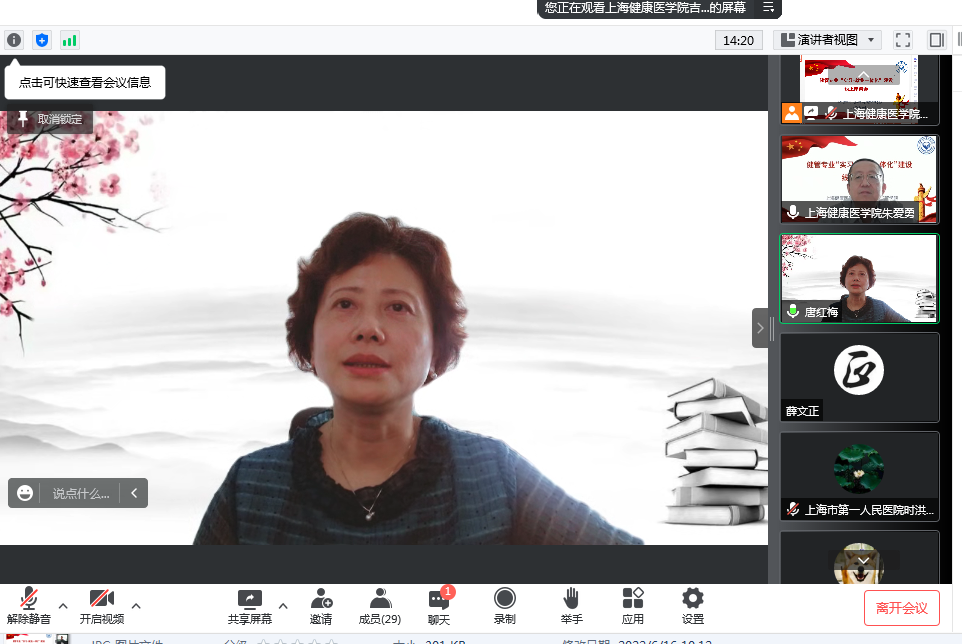Unmute microphone (解除静音)

click(29, 606)
